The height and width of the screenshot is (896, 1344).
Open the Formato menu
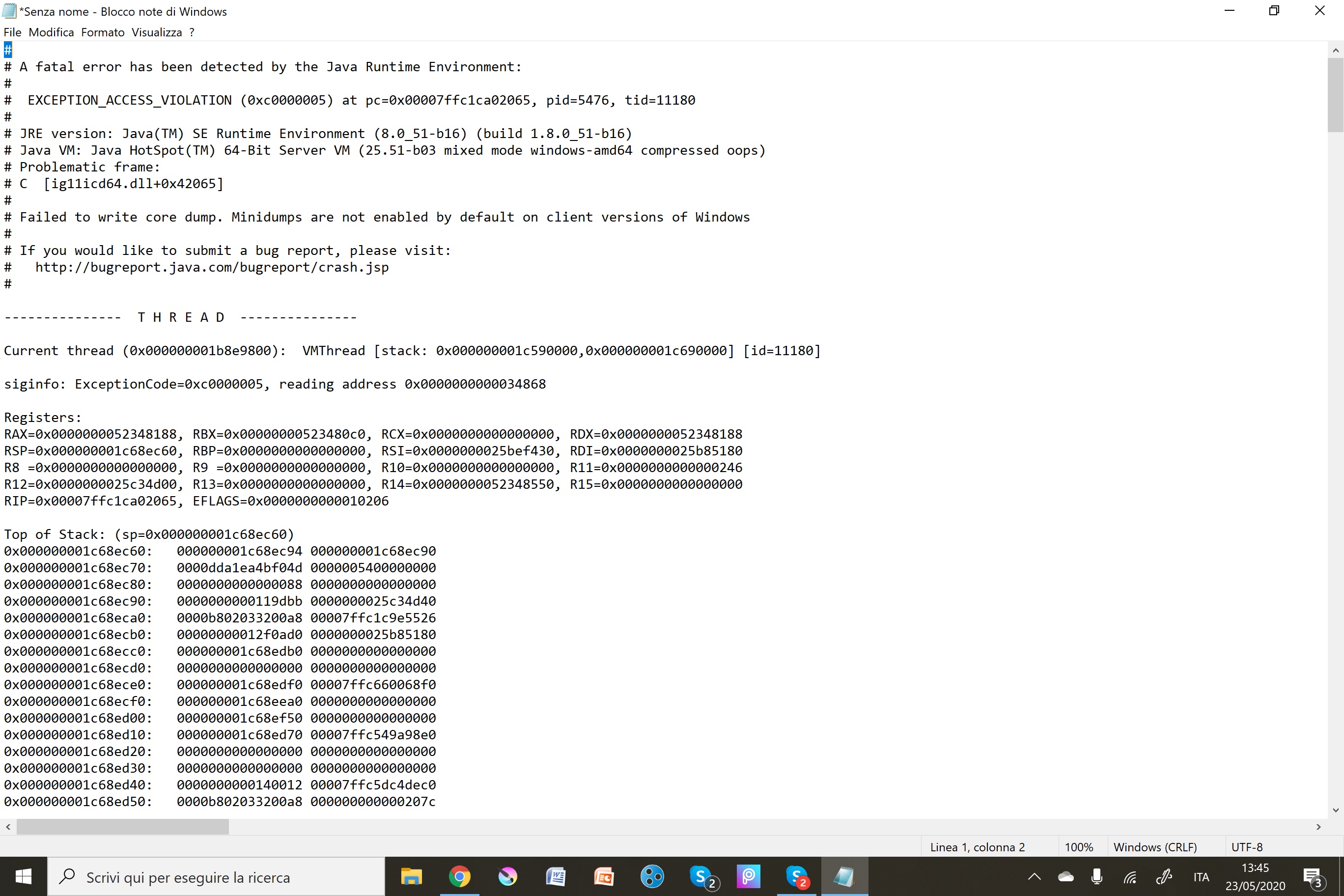pos(102,32)
